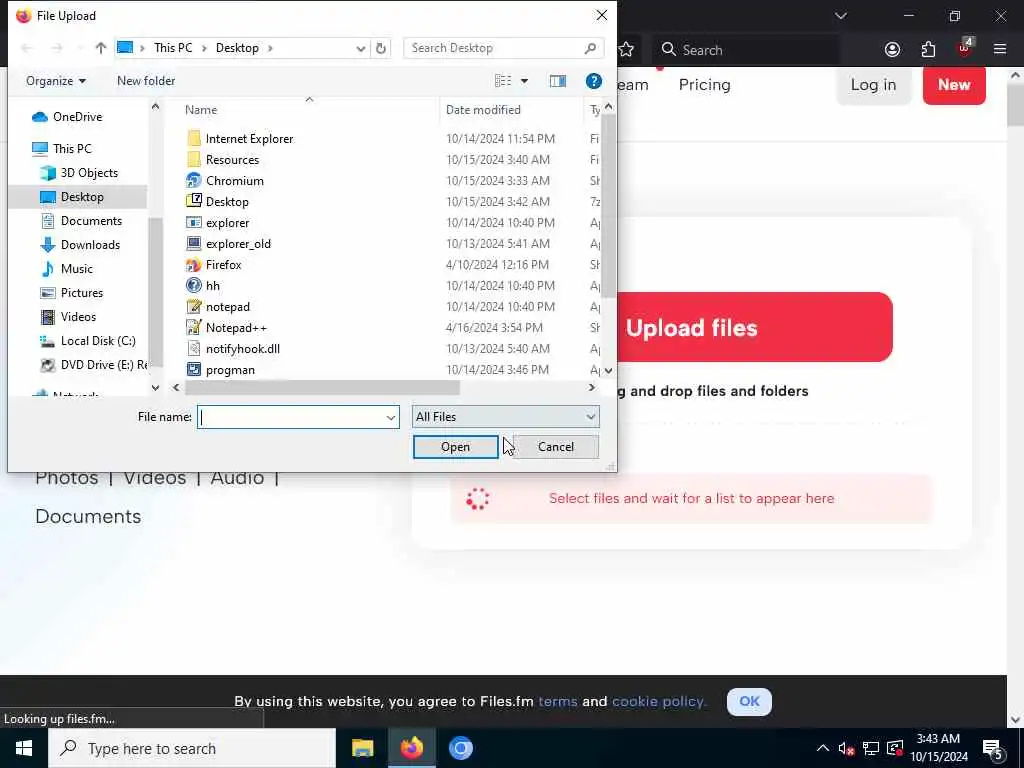Select the Resources folder icon
Viewport: 1024px width, 768px height.
click(193, 159)
